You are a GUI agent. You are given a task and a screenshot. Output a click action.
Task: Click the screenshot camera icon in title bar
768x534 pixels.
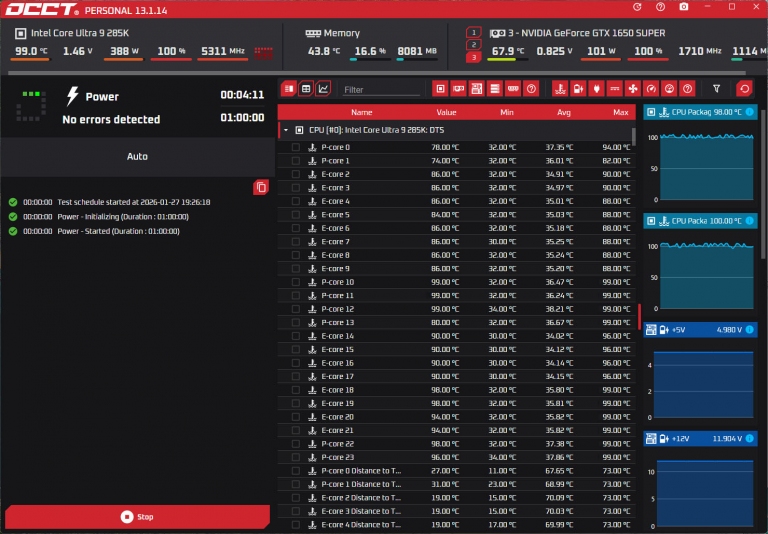(683, 7)
